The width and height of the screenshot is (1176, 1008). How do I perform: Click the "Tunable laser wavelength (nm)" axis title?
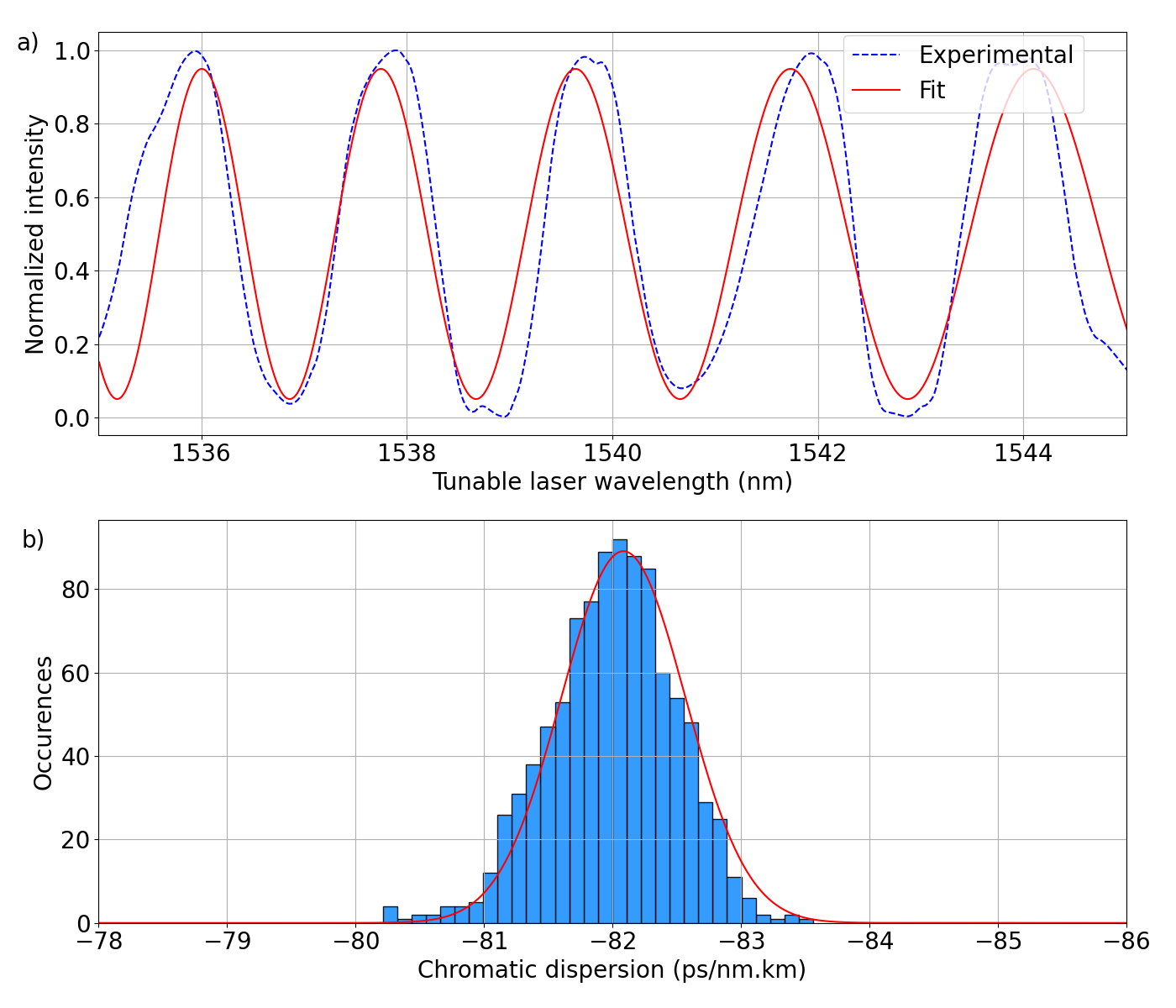click(612, 482)
